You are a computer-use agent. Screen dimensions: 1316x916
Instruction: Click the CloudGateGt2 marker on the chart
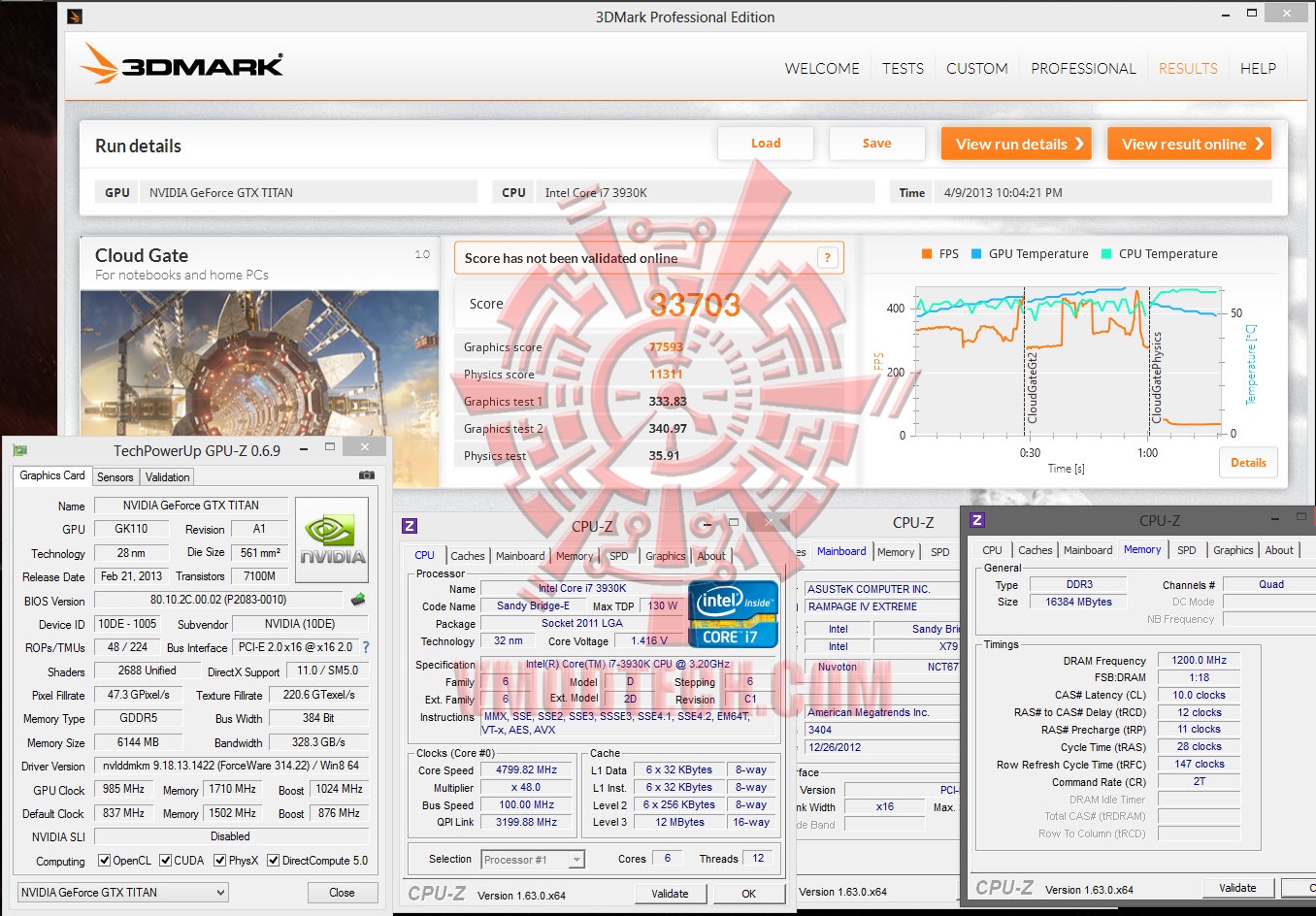[1026, 361]
